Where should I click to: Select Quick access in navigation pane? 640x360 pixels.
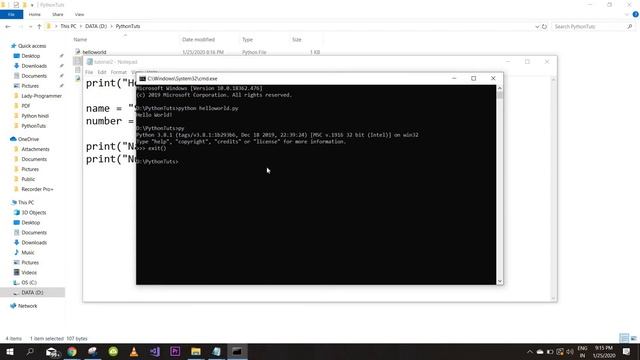click(x=32, y=46)
